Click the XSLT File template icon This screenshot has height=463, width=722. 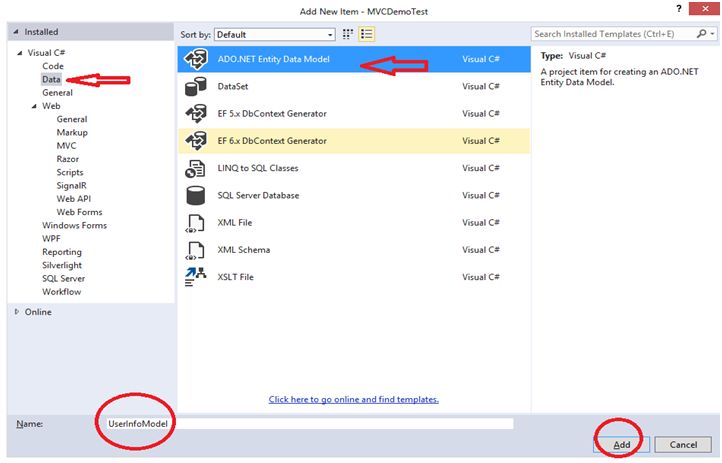coord(196,277)
